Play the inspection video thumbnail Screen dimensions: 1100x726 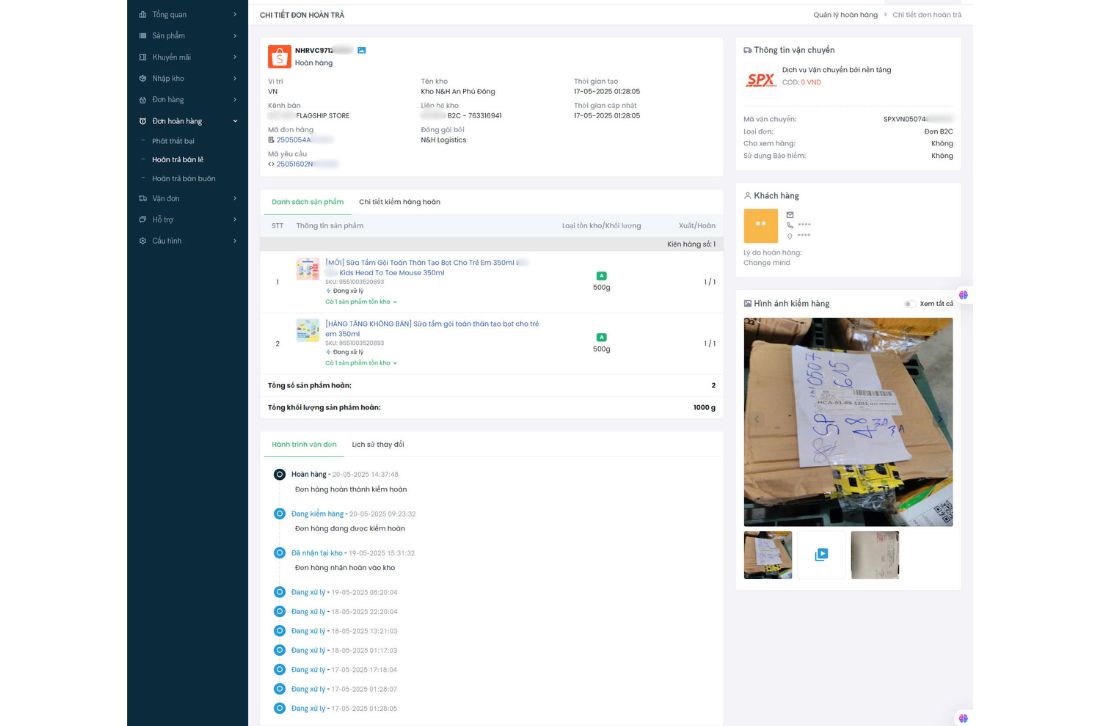[x=821, y=555]
